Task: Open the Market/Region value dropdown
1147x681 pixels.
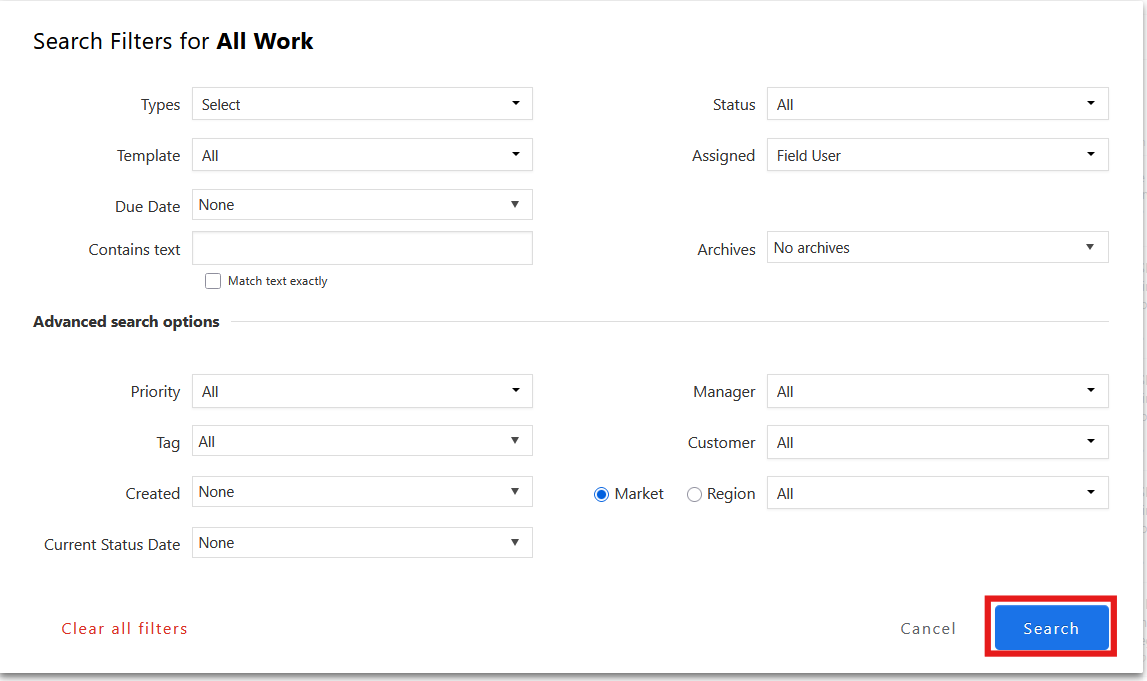Action: coord(936,493)
